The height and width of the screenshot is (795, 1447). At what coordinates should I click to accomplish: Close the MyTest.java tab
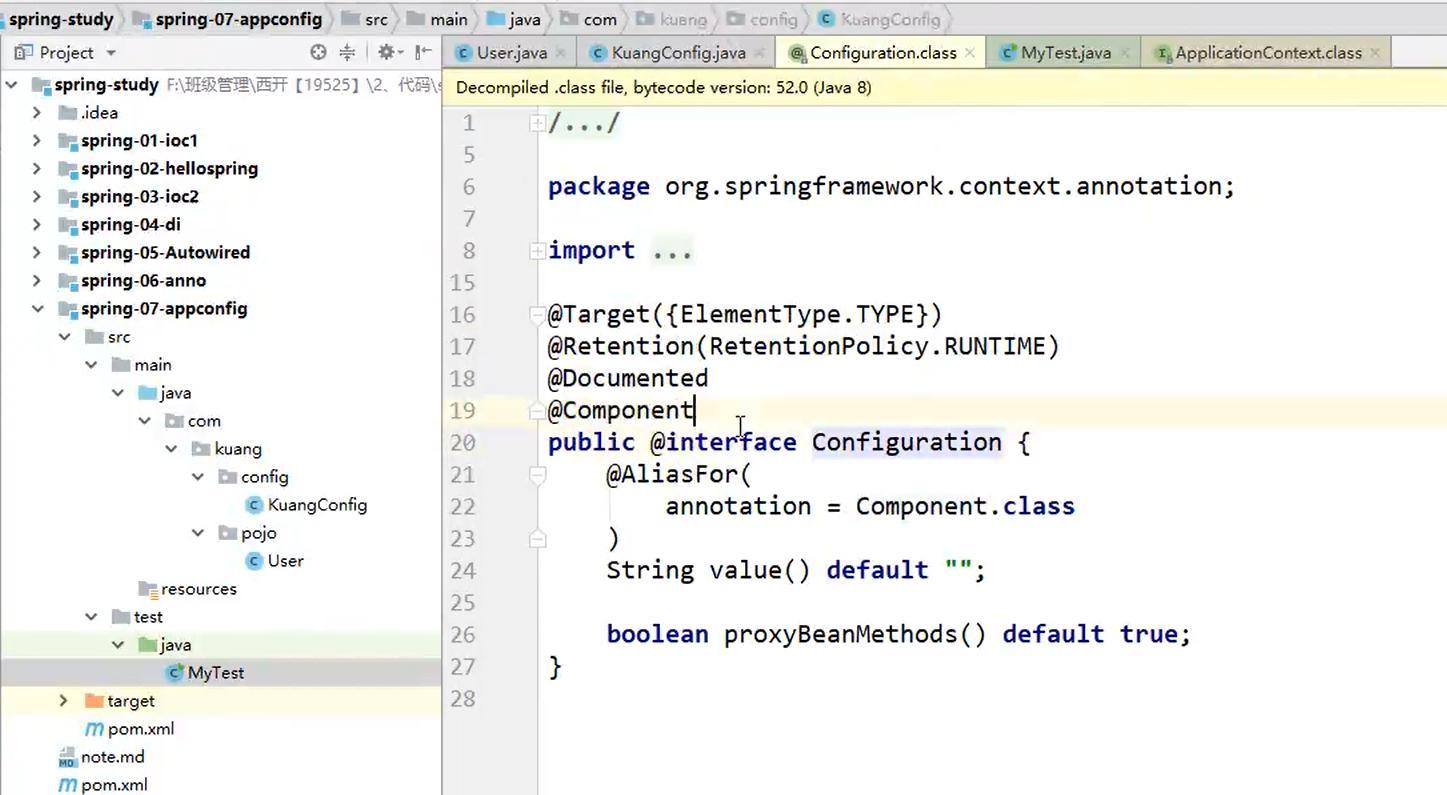tap(1125, 53)
